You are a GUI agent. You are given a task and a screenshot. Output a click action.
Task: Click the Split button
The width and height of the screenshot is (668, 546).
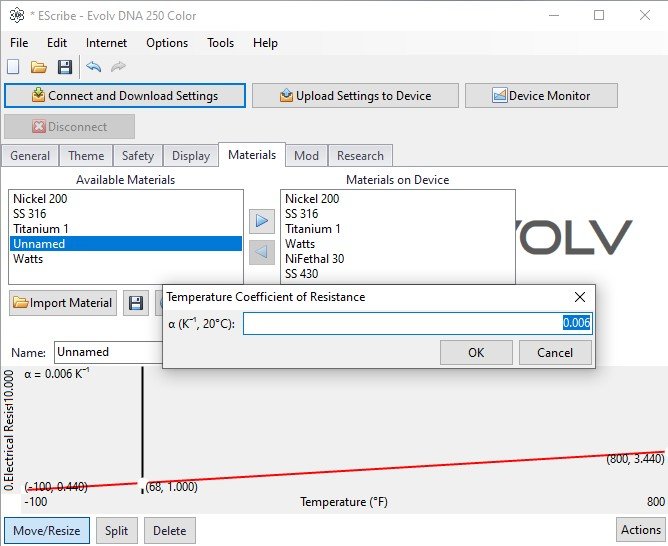pos(117,531)
